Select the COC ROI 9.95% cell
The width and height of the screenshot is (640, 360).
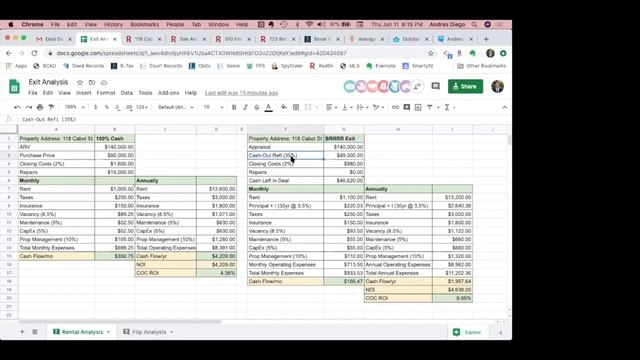(x=452, y=298)
